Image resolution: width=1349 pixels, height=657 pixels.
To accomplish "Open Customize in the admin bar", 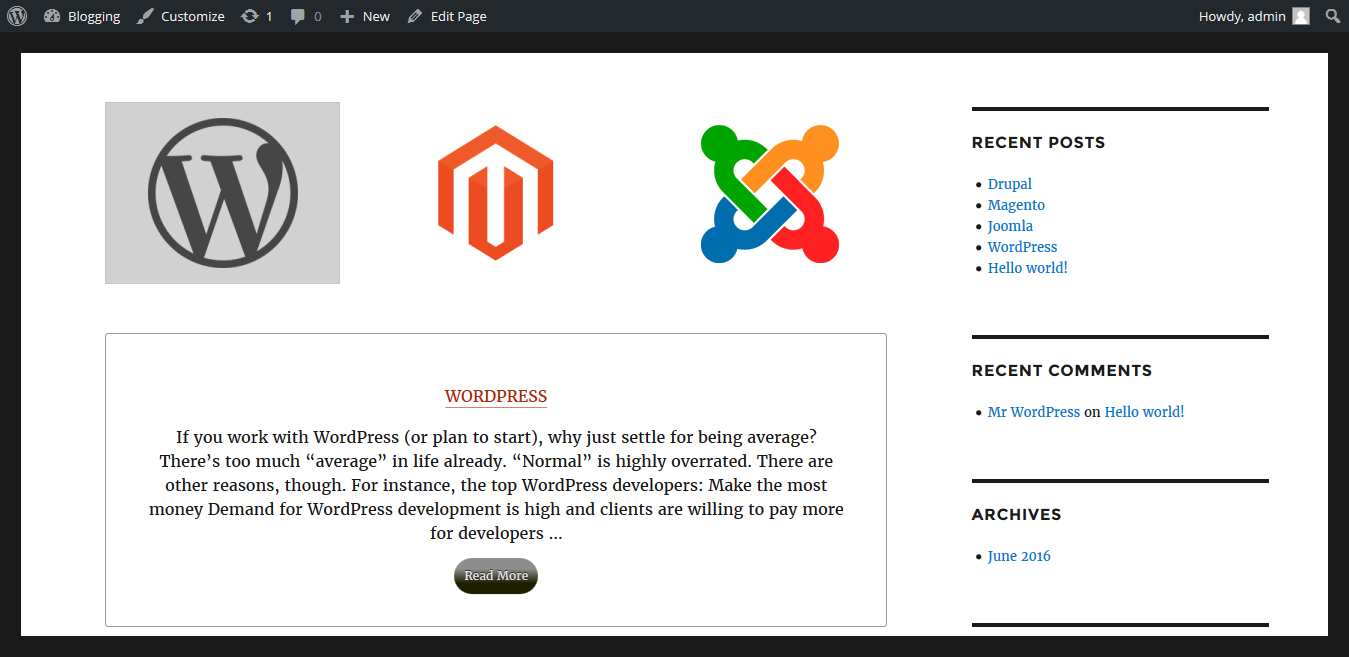I will click(181, 16).
